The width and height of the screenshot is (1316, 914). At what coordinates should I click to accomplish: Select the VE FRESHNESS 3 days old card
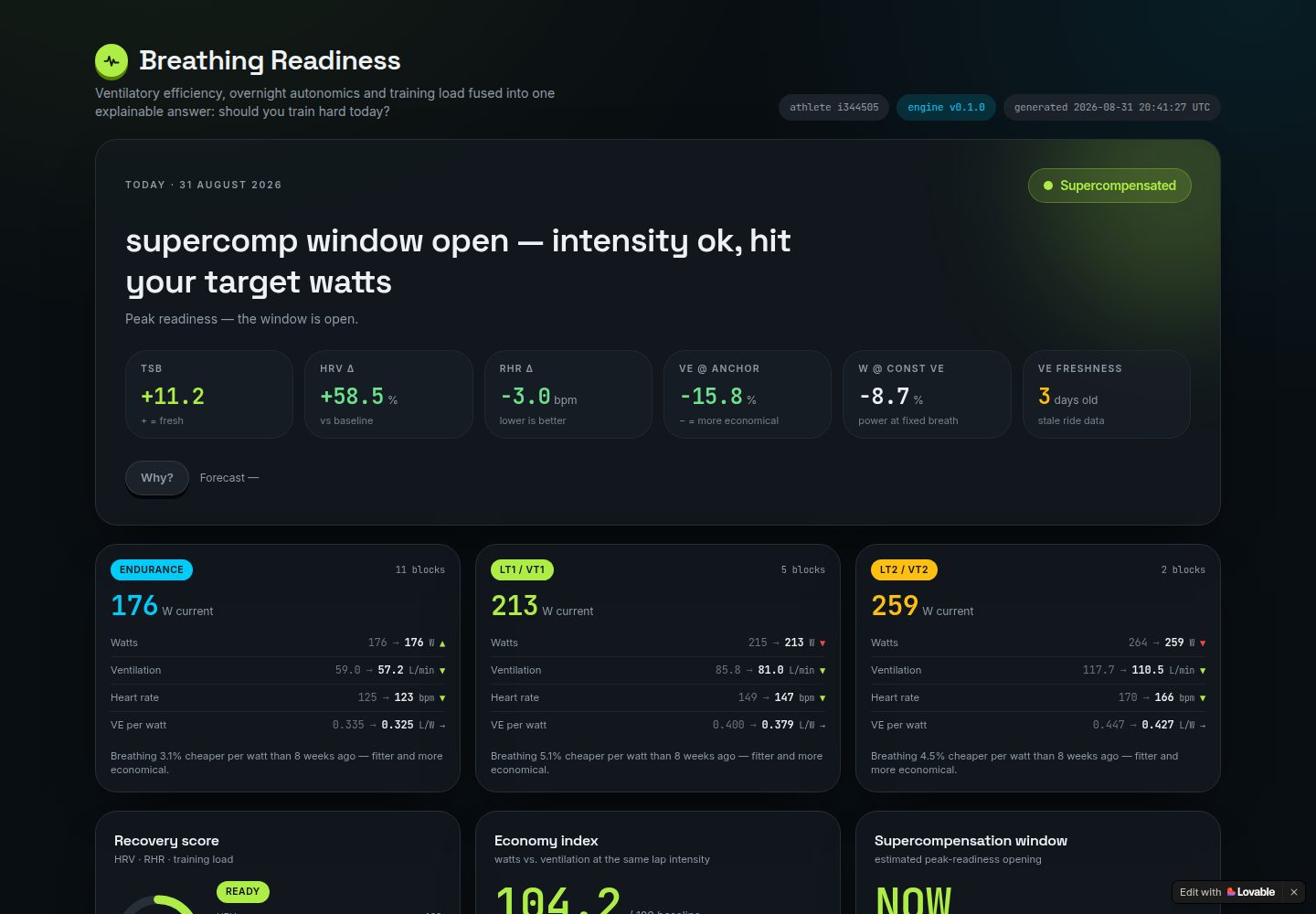pos(1107,395)
